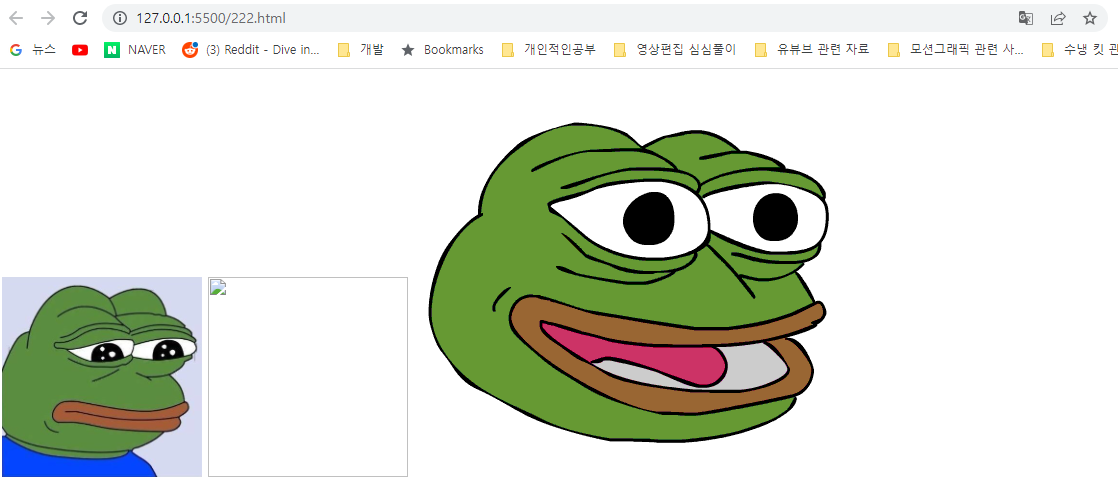
Task: Open the 수냉 킷 bookmark folder
Action: [x=1079, y=49]
